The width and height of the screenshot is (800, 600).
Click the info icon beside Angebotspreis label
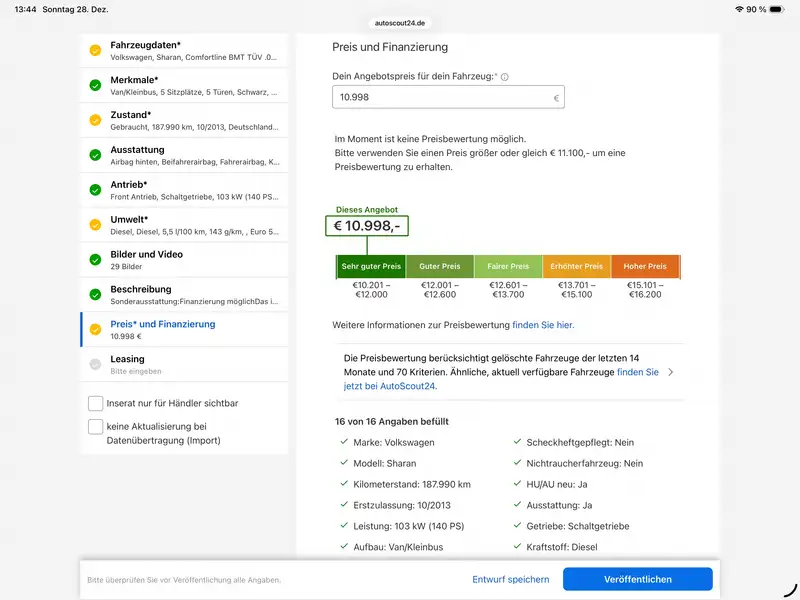coord(505,77)
